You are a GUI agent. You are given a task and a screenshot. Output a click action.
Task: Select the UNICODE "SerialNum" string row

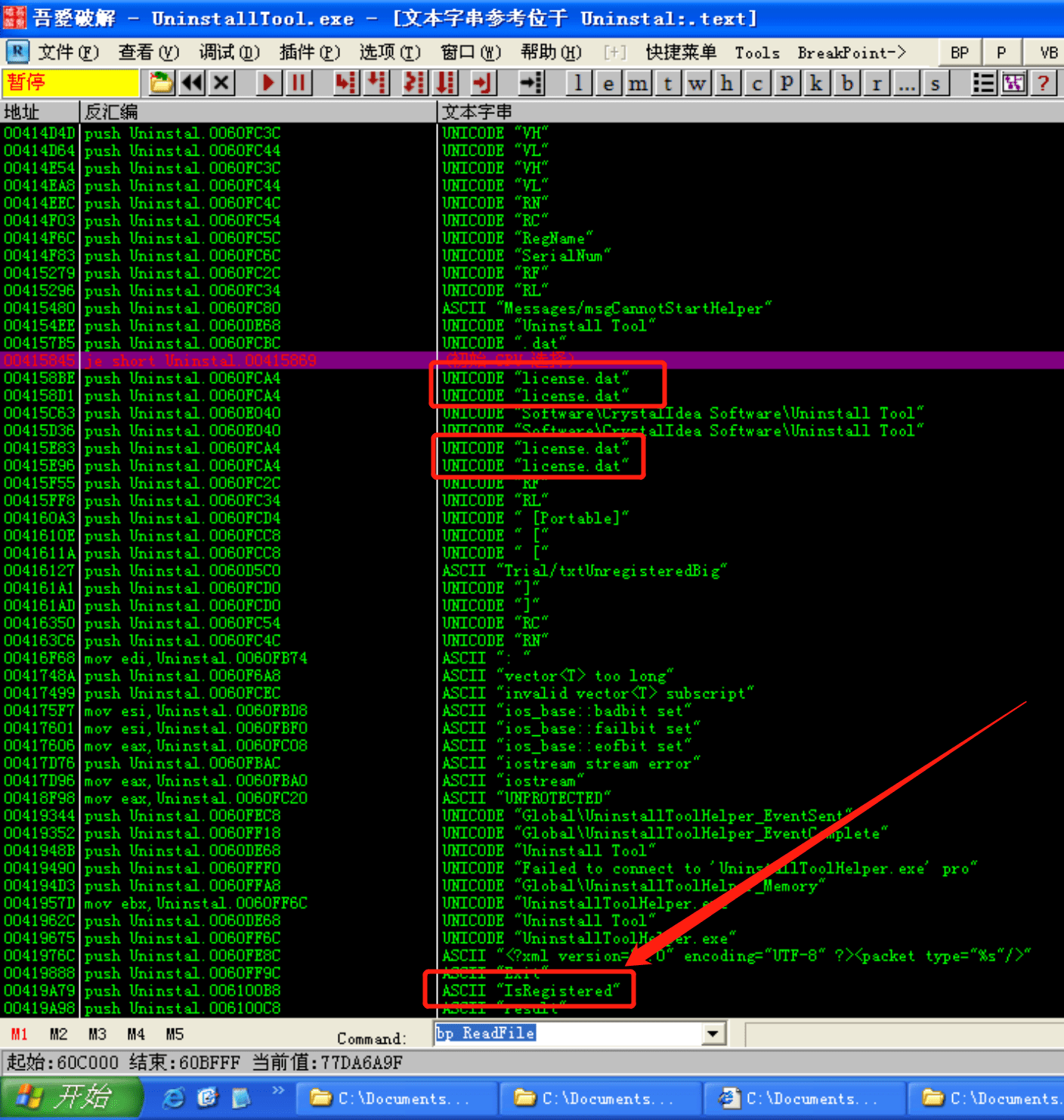tap(532, 255)
